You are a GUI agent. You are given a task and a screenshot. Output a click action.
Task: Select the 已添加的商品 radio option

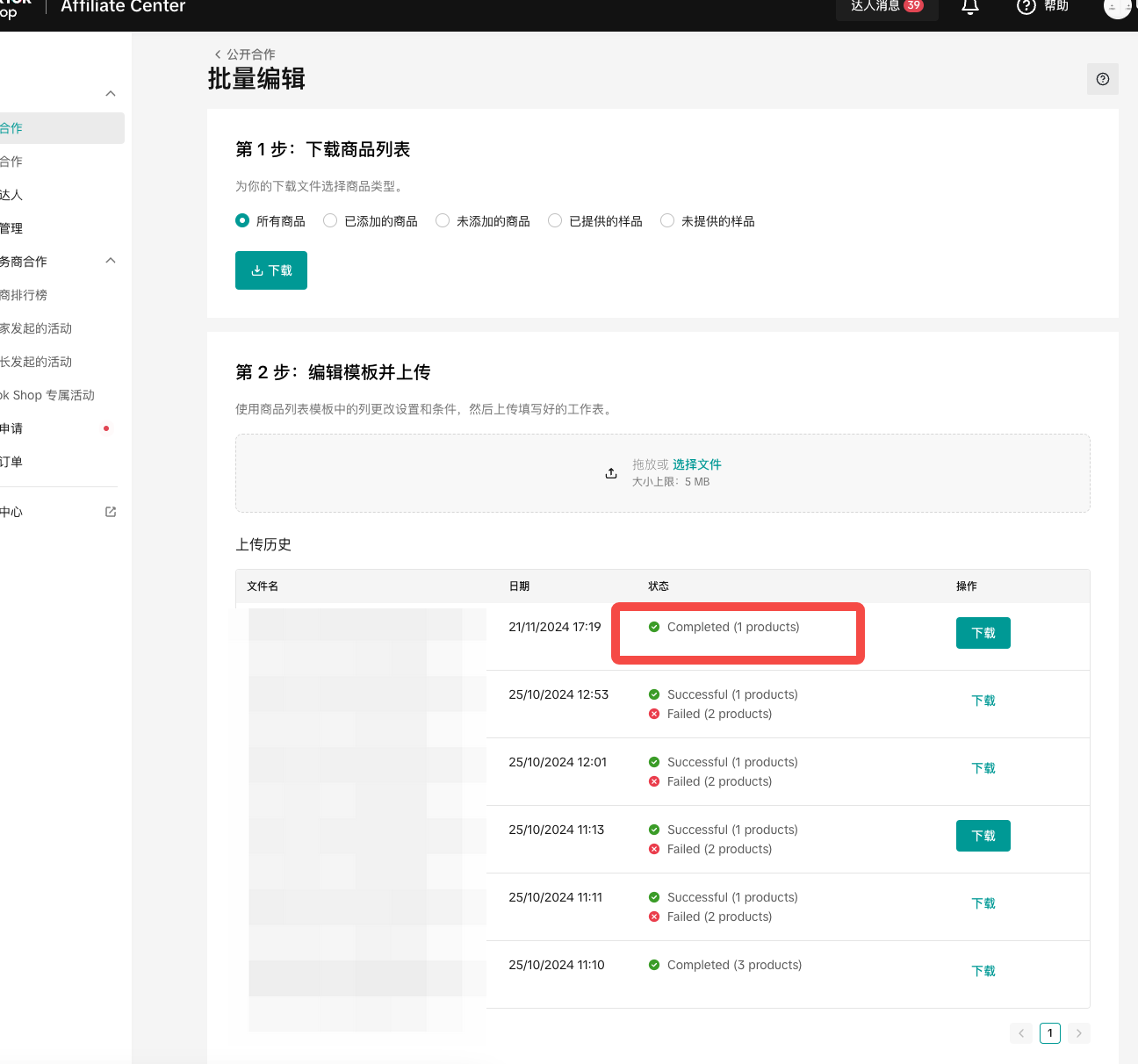click(x=330, y=221)
